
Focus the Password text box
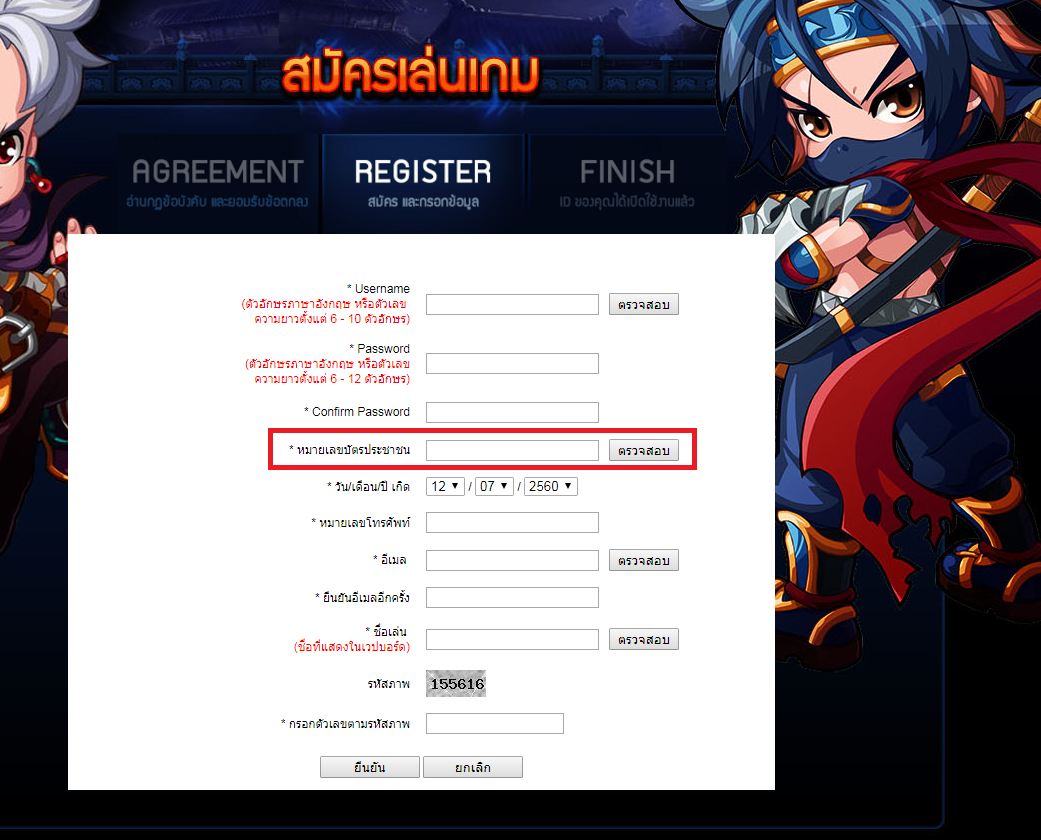(512, 364)
